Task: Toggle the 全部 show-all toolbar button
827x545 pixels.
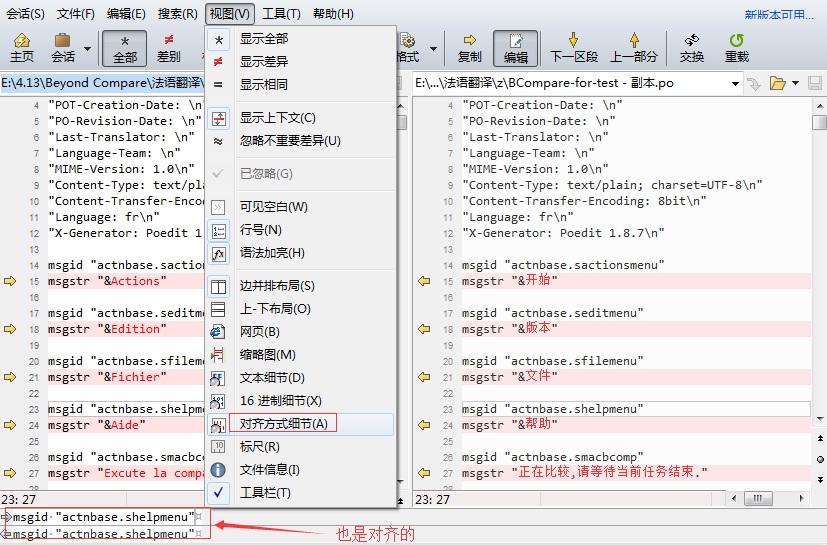Action: coord(124,48)
